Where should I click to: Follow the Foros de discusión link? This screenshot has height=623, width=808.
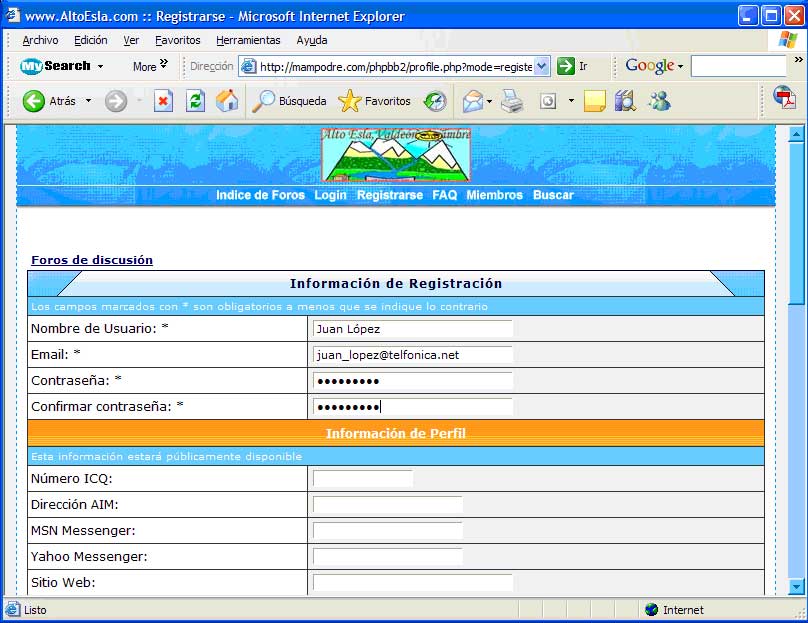(x=92, y=260)
